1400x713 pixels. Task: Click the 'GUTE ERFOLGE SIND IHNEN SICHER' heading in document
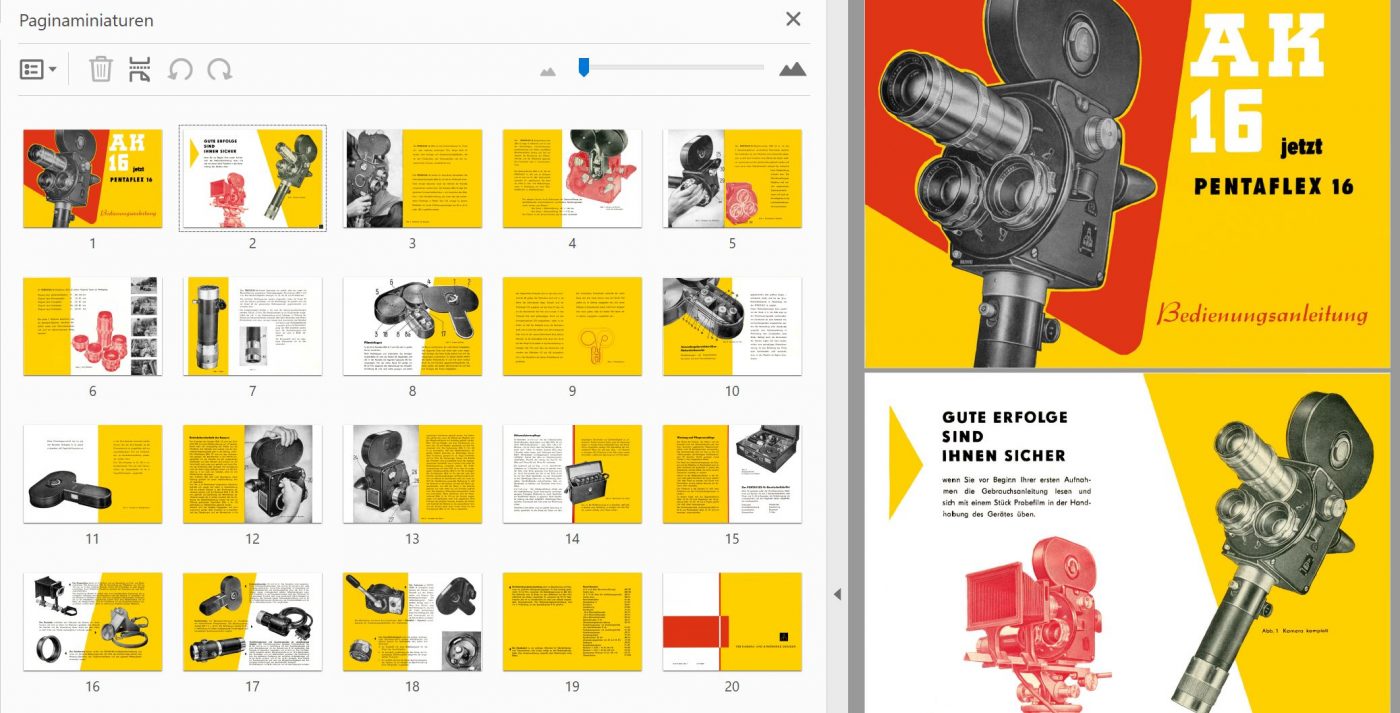coord(1004,436)
